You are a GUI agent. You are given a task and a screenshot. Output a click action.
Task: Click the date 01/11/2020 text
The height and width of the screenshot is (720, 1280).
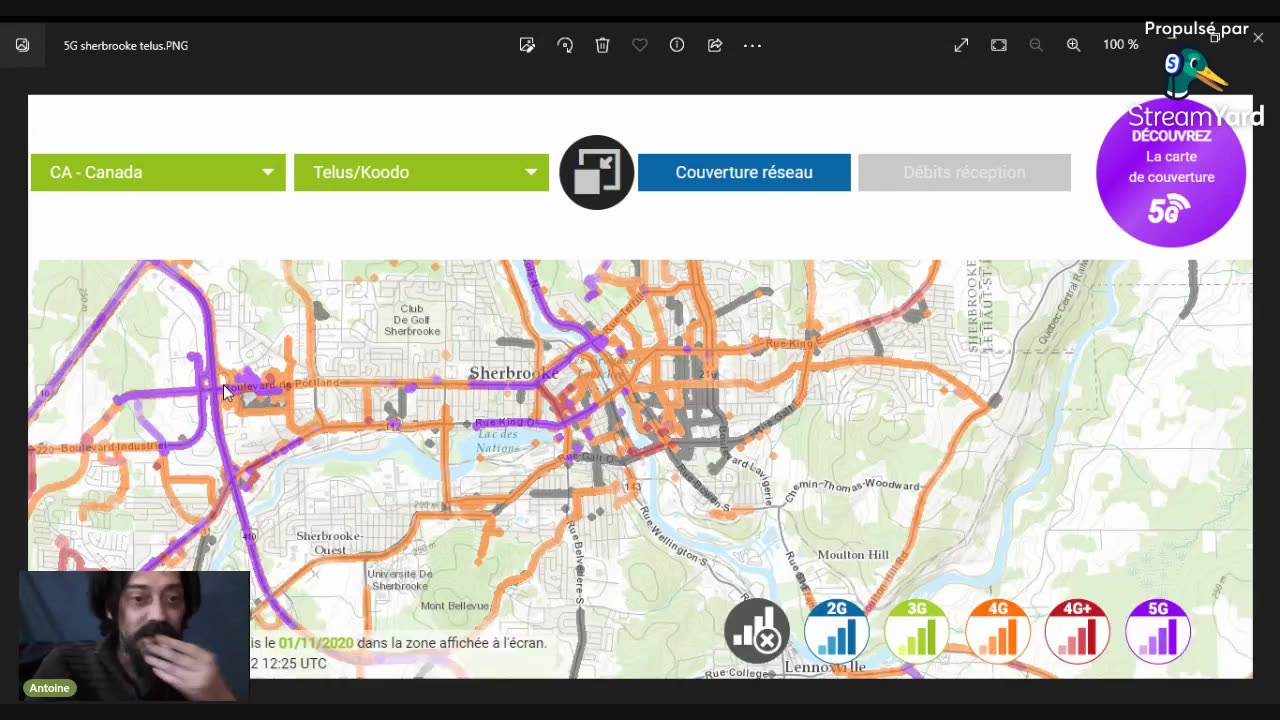point(316,643)
